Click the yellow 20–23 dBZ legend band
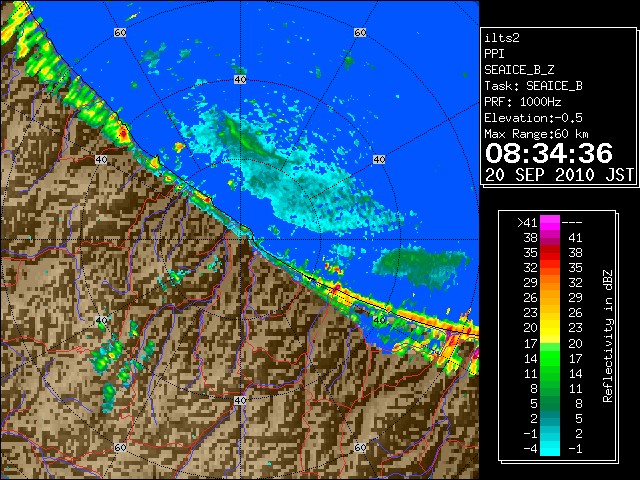The width and height of the screenshot is (640, 480). pyautogui.click(x=550, y=328)
